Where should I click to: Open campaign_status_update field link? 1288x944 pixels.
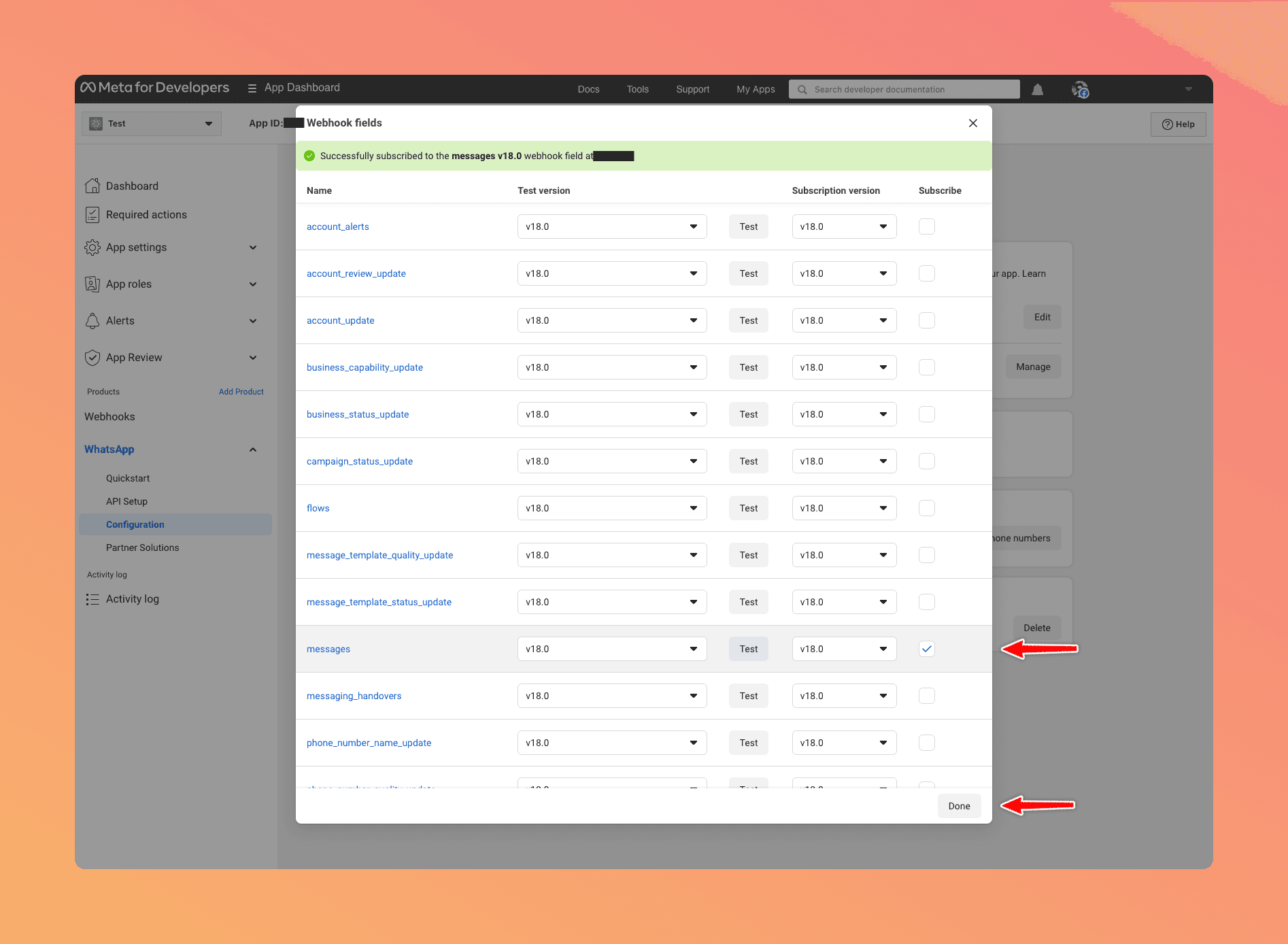360,461
